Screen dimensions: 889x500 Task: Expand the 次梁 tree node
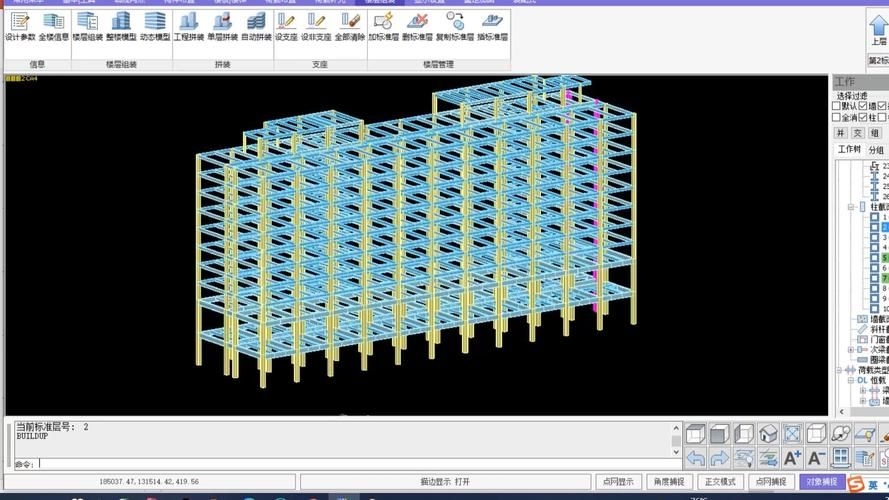point(851,350)
